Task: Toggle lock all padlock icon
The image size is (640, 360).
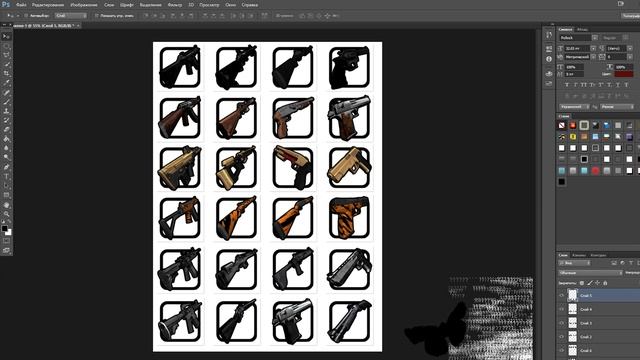Action: click(605, 283)
